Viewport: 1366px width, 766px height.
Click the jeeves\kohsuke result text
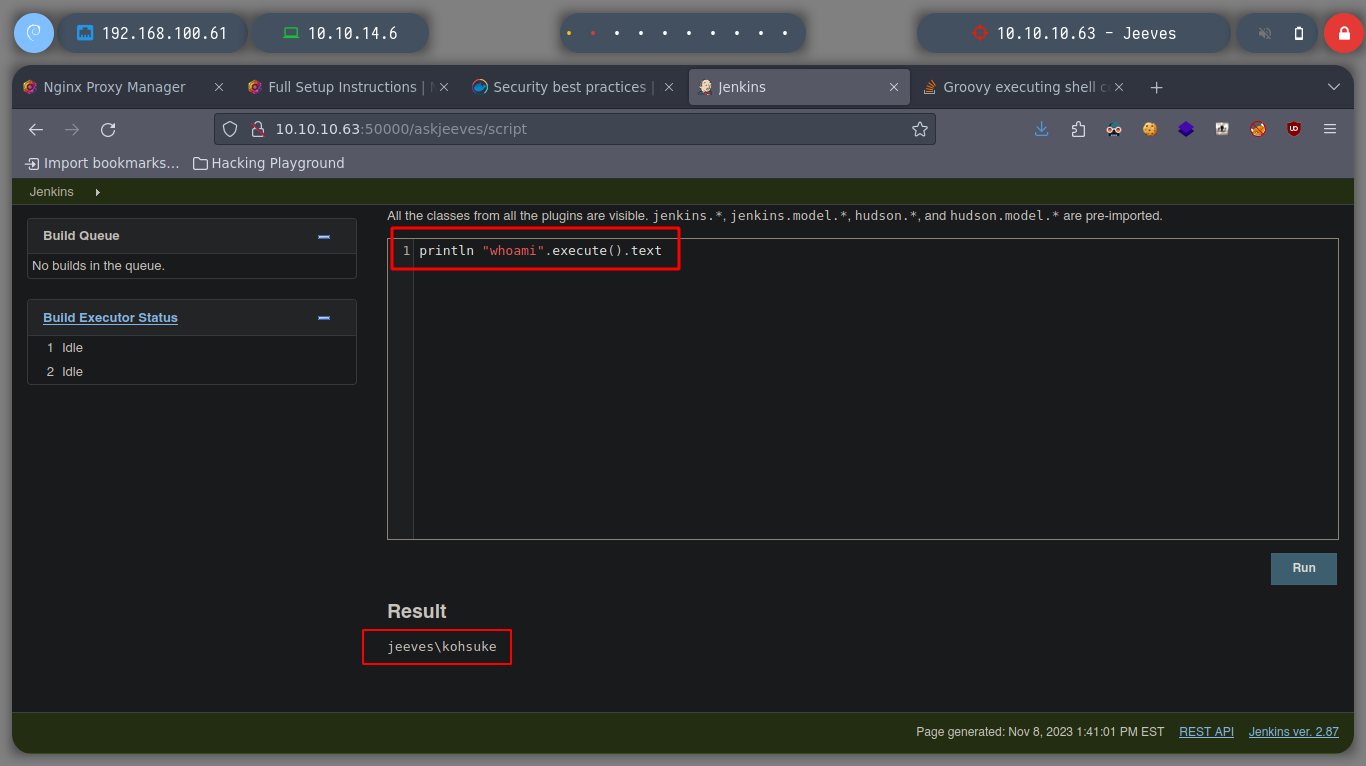point(442,647)
